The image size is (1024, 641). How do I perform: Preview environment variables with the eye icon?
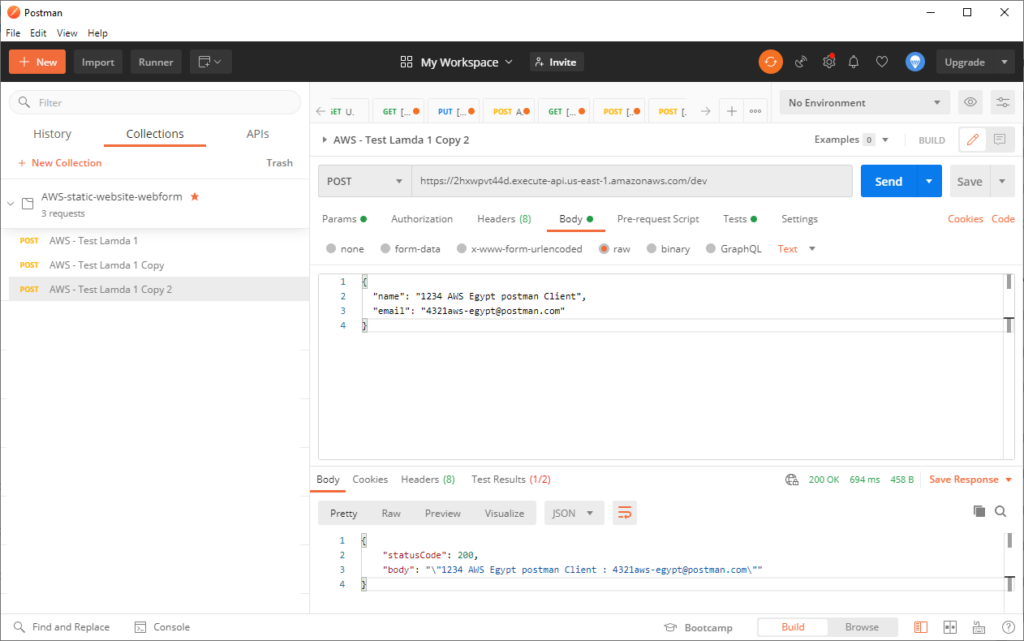968,102
